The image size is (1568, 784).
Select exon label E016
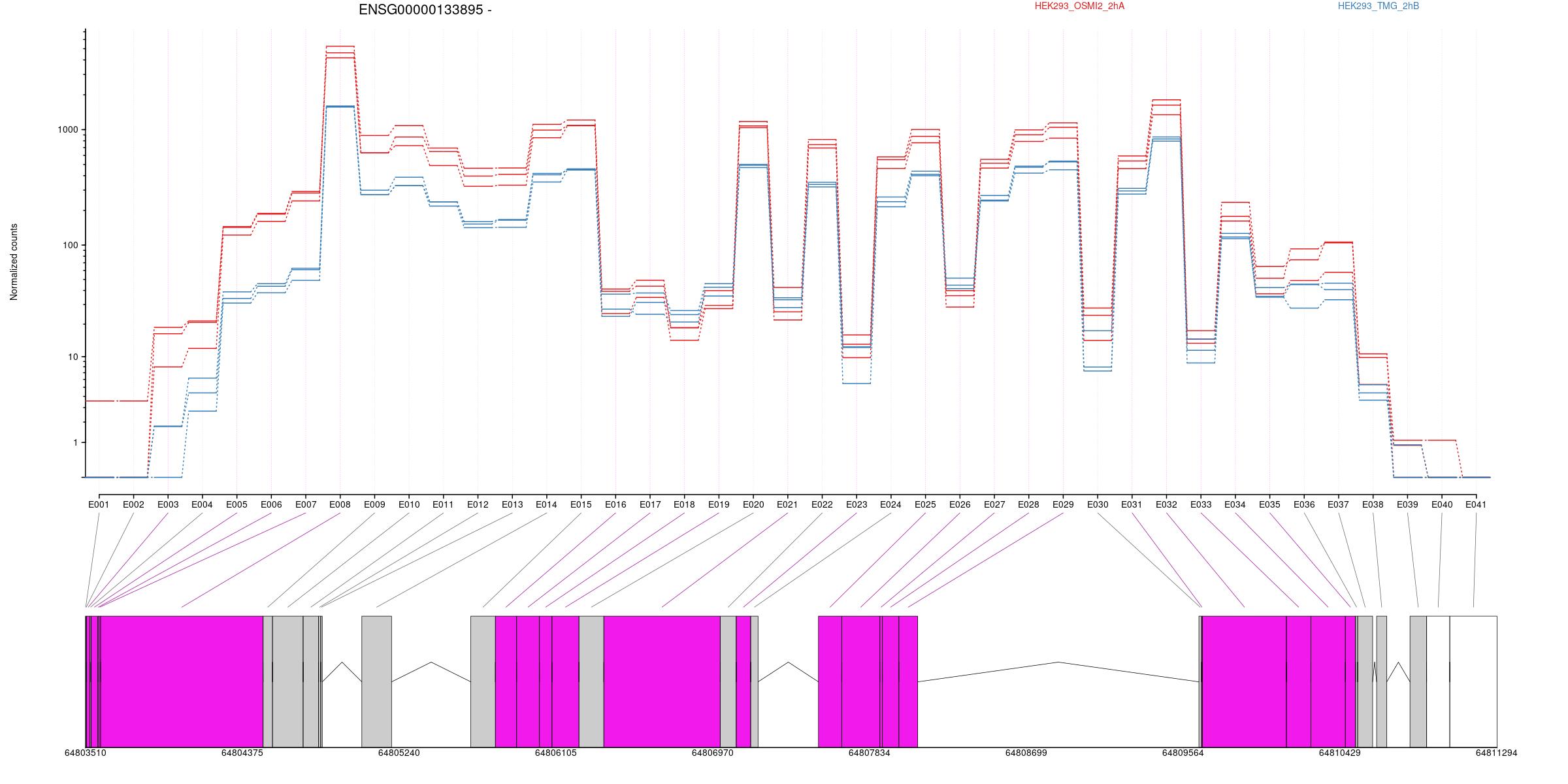[615, 504]
